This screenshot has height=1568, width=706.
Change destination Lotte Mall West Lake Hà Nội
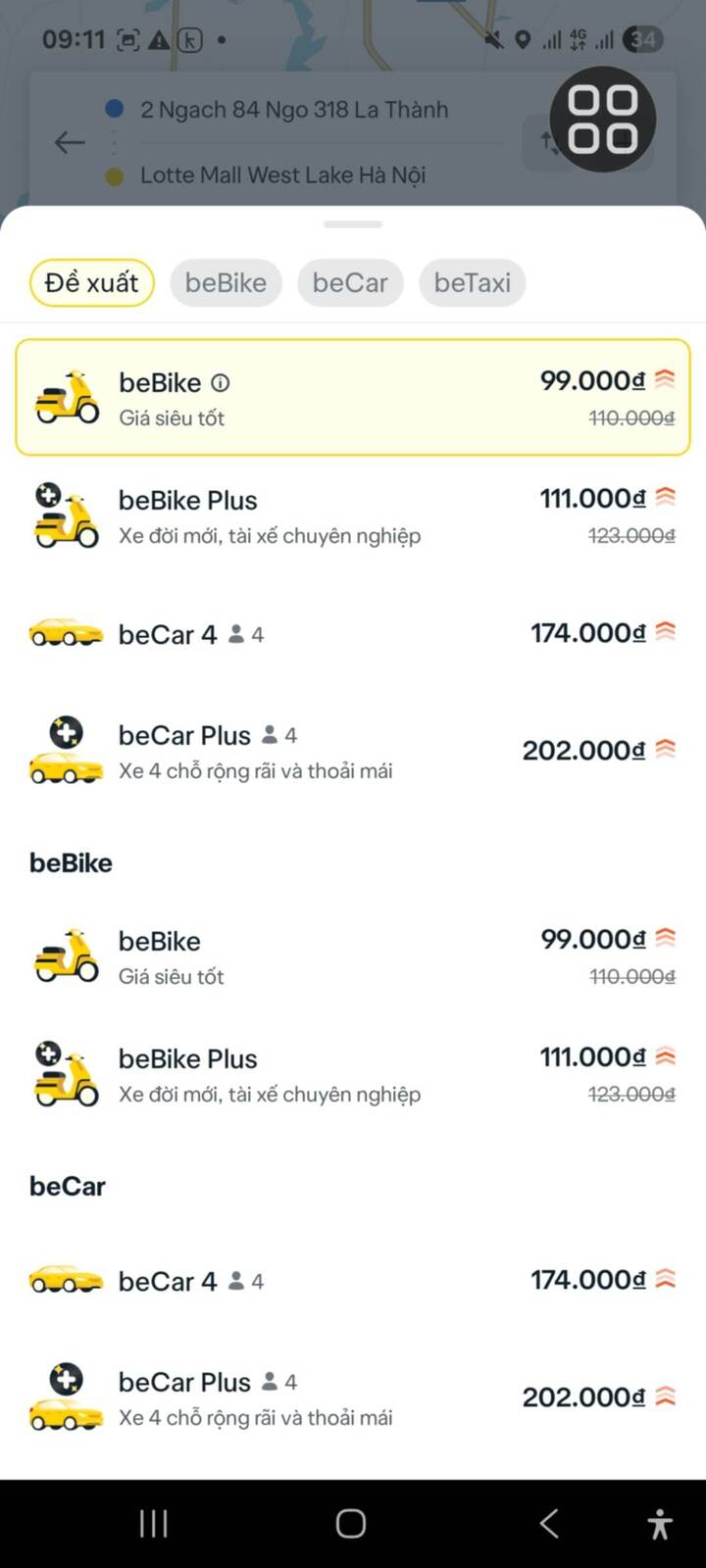[282, 175]
